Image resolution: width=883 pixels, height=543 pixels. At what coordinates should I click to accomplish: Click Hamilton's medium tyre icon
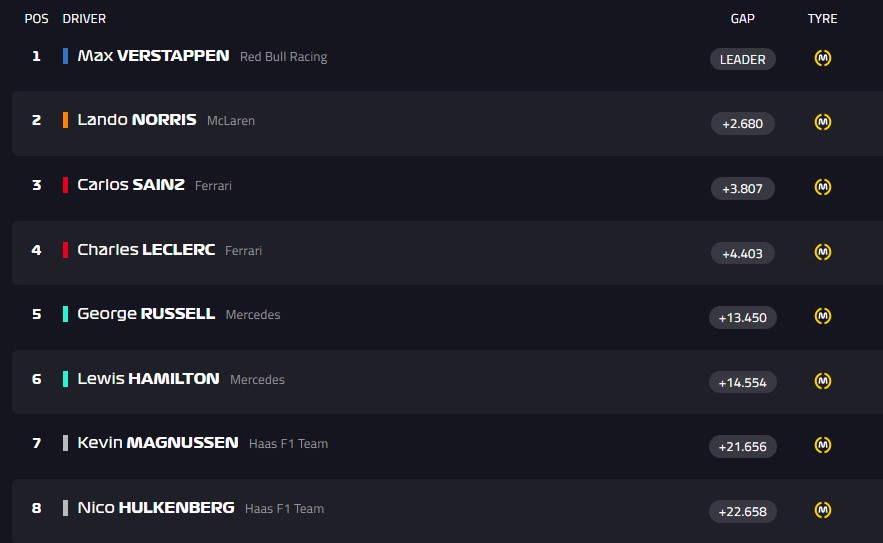coord(823,381)
